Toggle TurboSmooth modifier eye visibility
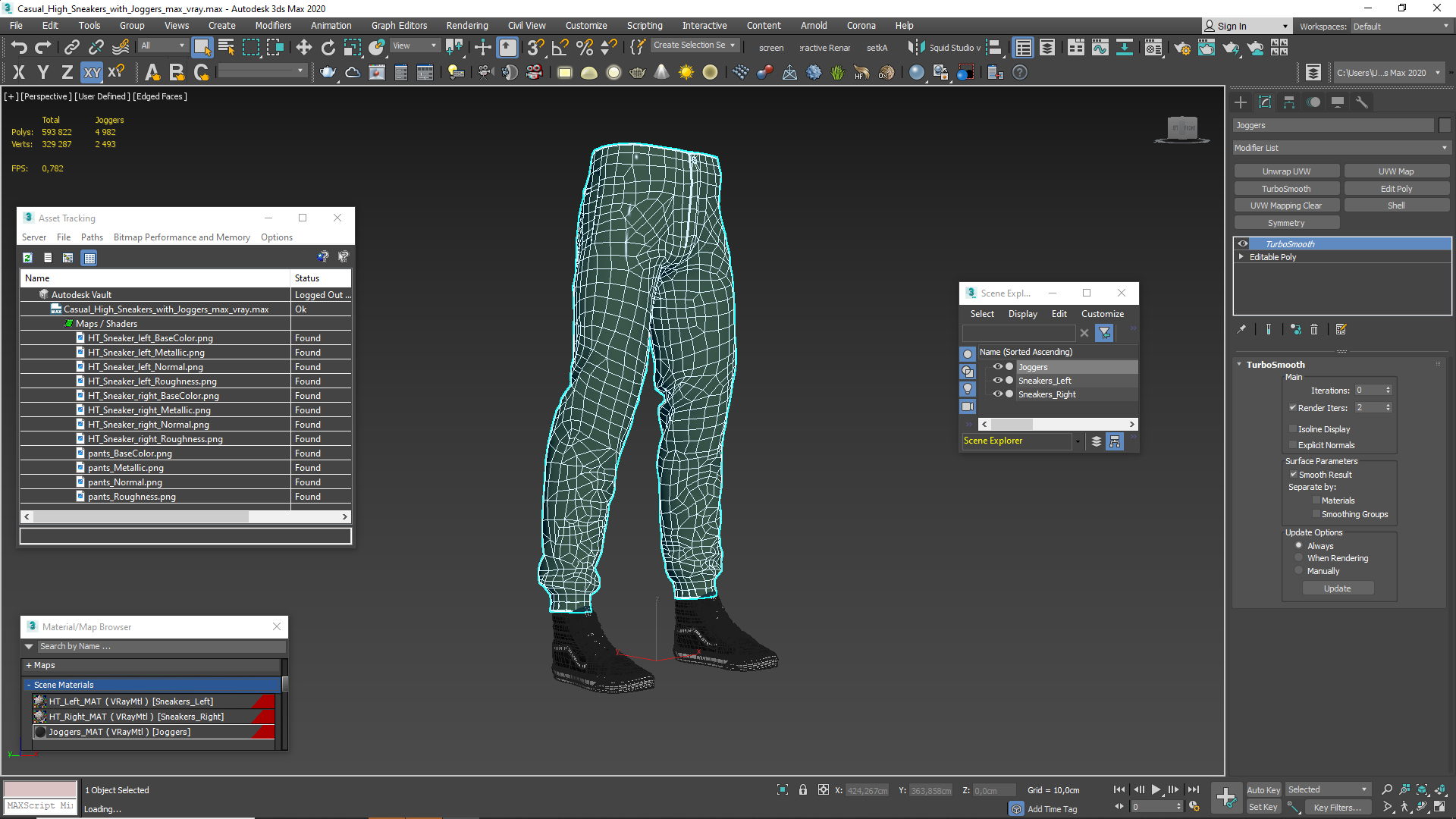The width and height of the screenshot is (1456, 819). click(x=1243, y=243)
